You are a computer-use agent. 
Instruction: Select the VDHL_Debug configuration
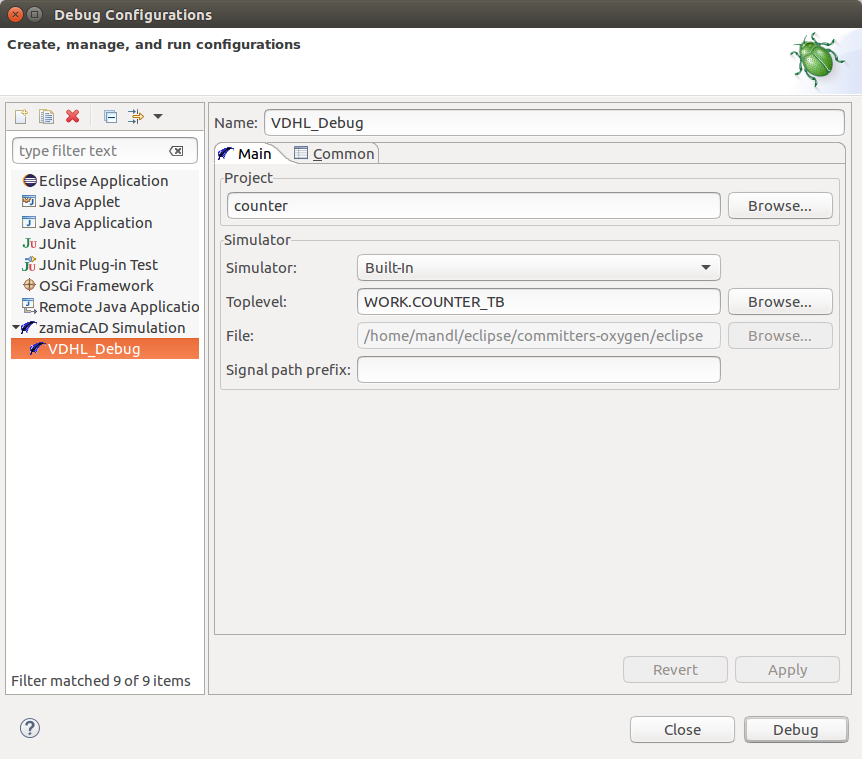[x=105, y=349]
